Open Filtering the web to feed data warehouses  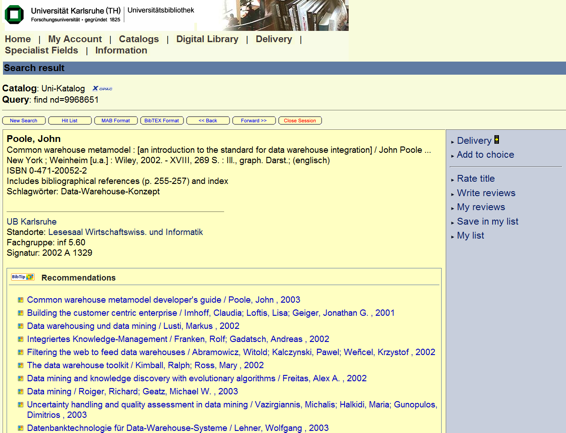point(231,352)
